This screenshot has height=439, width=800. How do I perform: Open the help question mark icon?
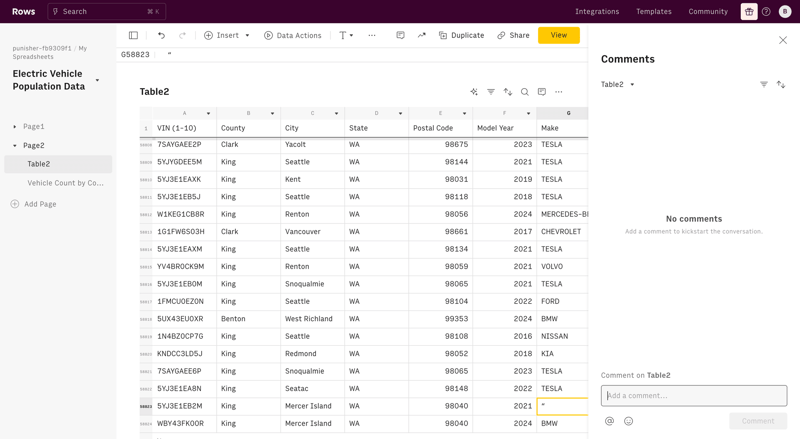pyautogui.click(x=766, y=11)
